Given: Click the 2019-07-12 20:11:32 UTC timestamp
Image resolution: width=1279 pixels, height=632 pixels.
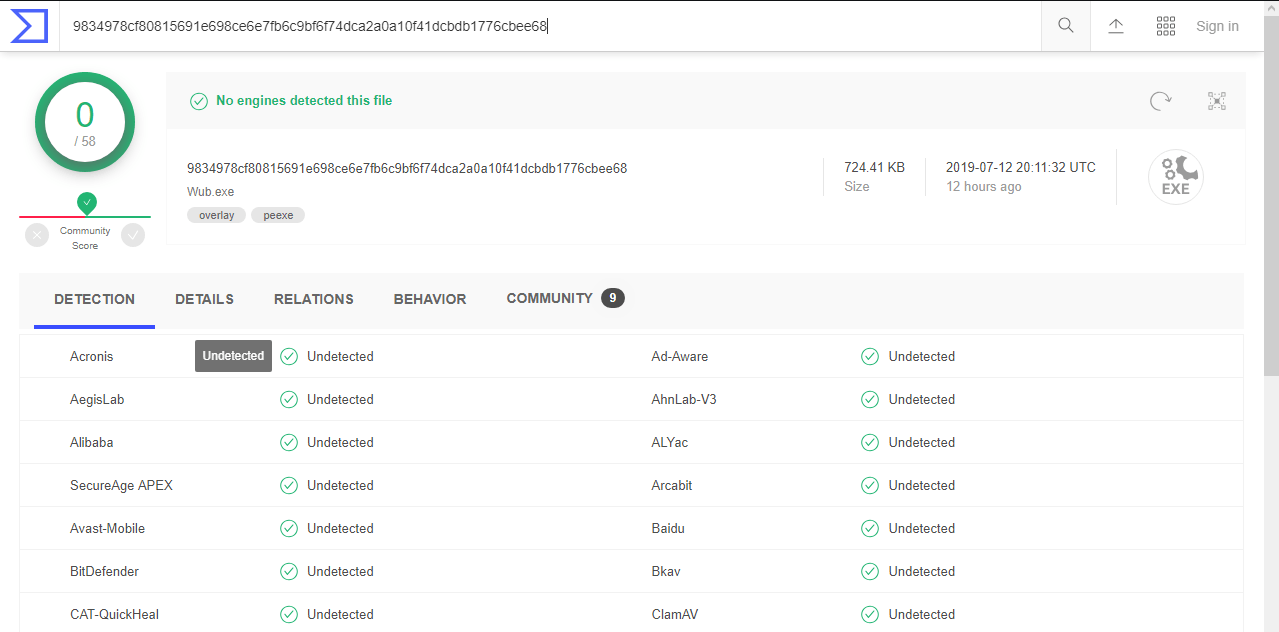Looking at the screenshot, I should pos(1021,167).
